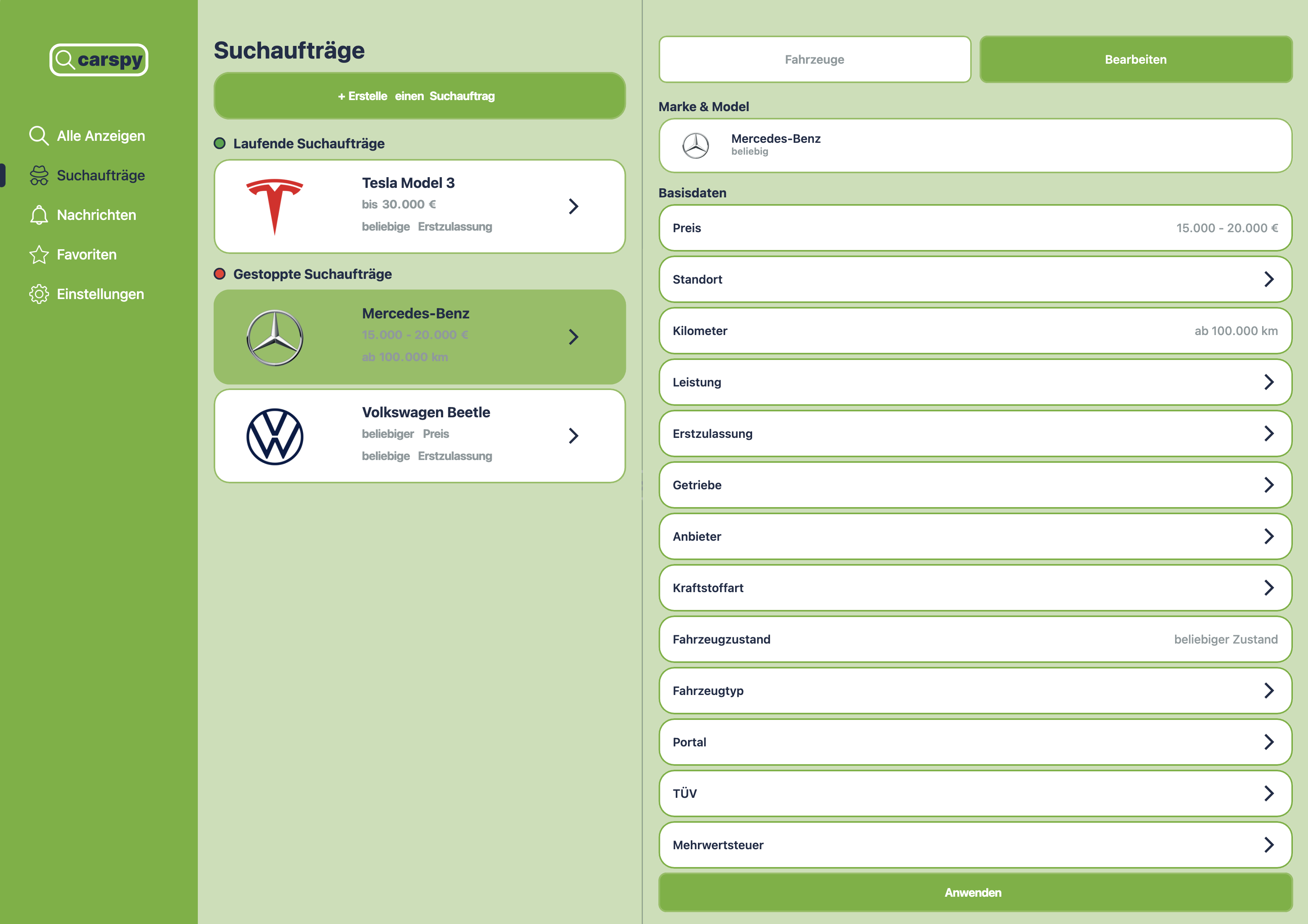
Task: Expand the Mehrwertsteuer filter chevron
Action: [x=1269, y=845]
